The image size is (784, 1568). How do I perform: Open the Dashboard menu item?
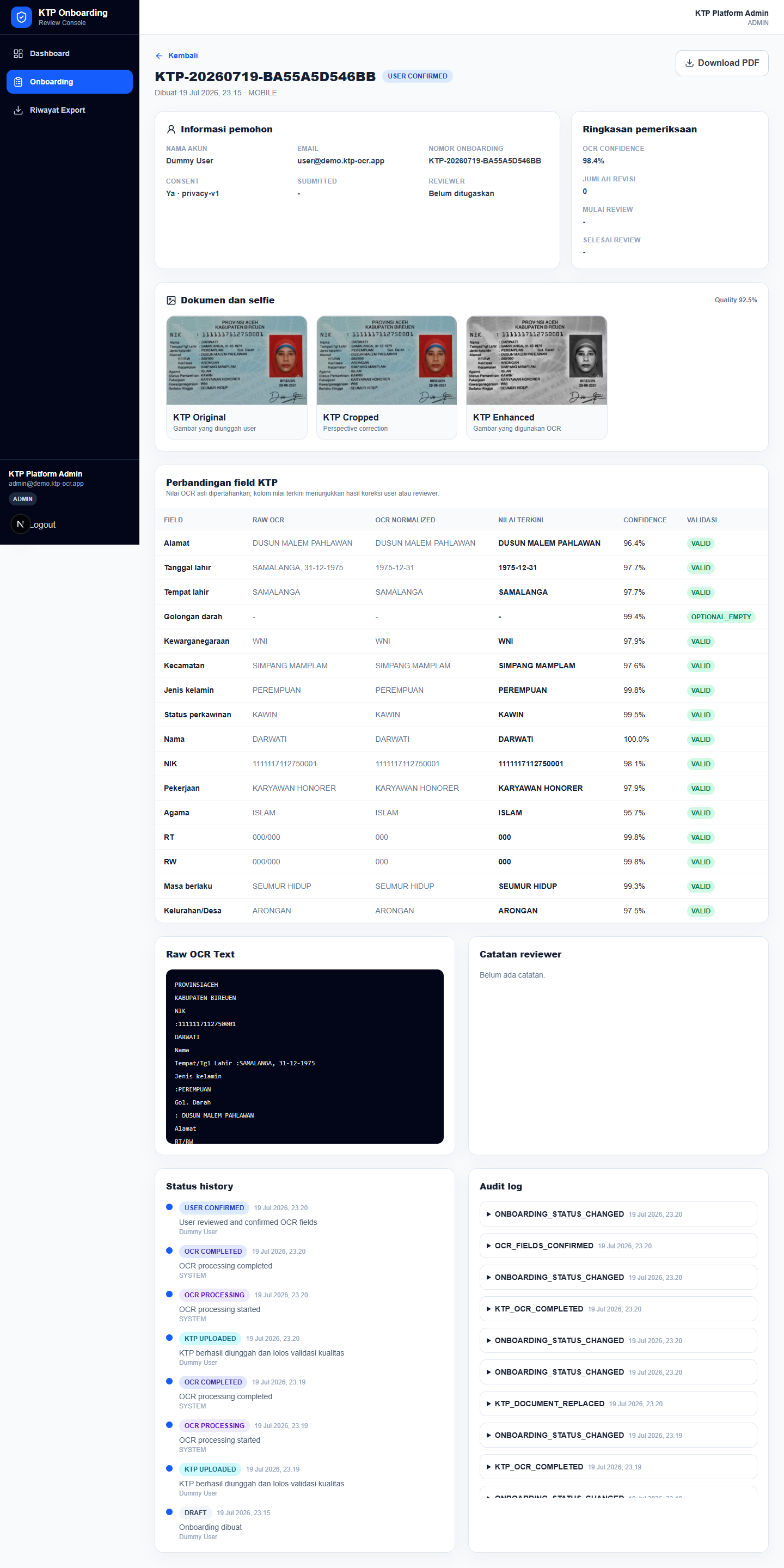69,53
